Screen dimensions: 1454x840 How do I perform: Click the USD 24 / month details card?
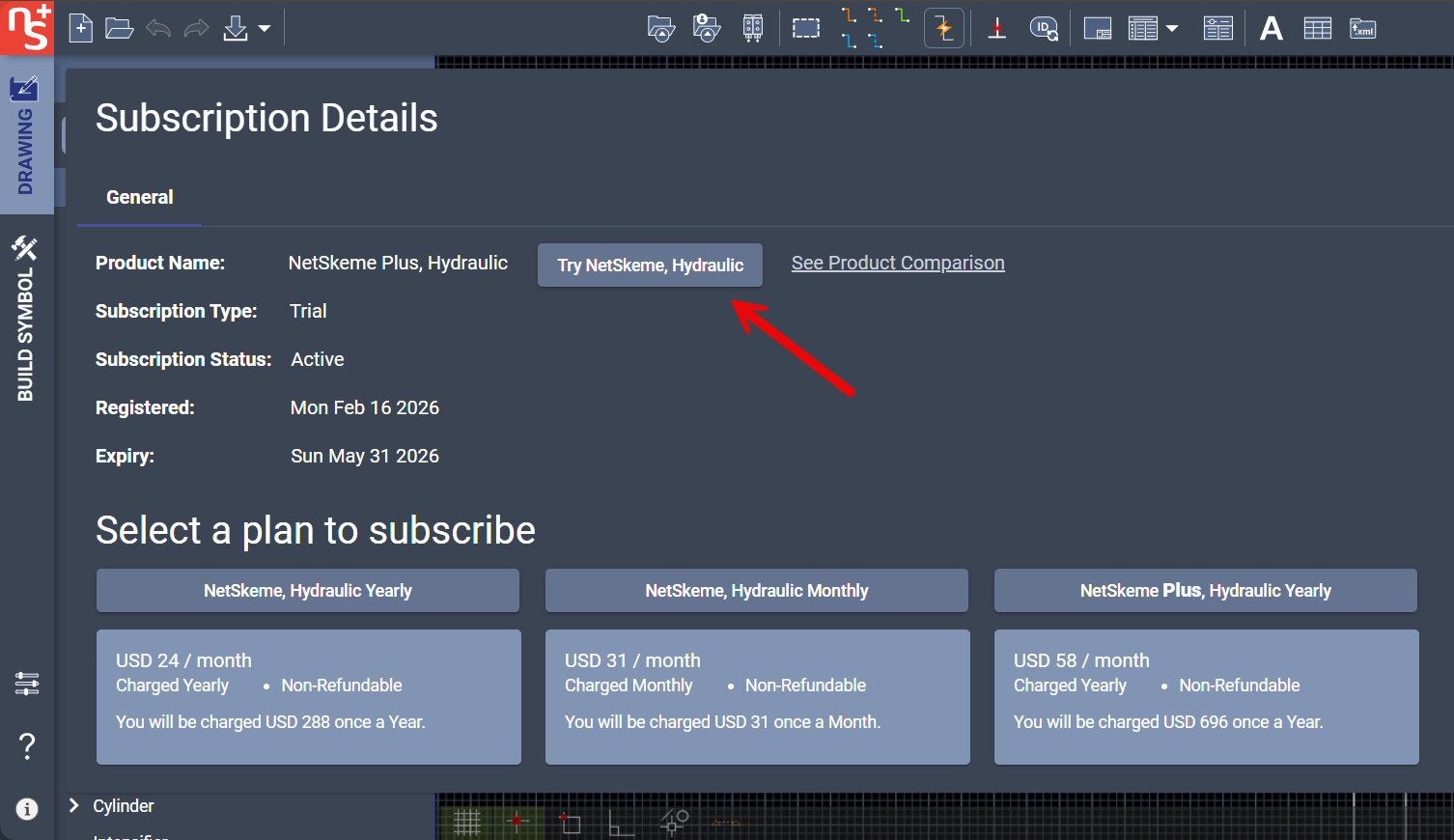(x=309, y=697)
